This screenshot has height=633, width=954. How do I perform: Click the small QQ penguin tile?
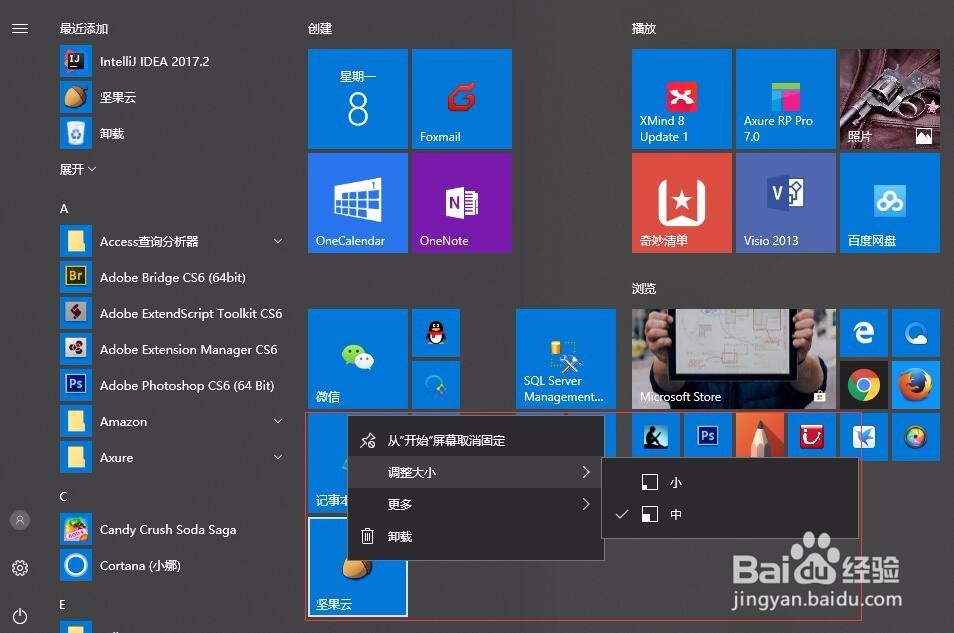pos(436,333)
